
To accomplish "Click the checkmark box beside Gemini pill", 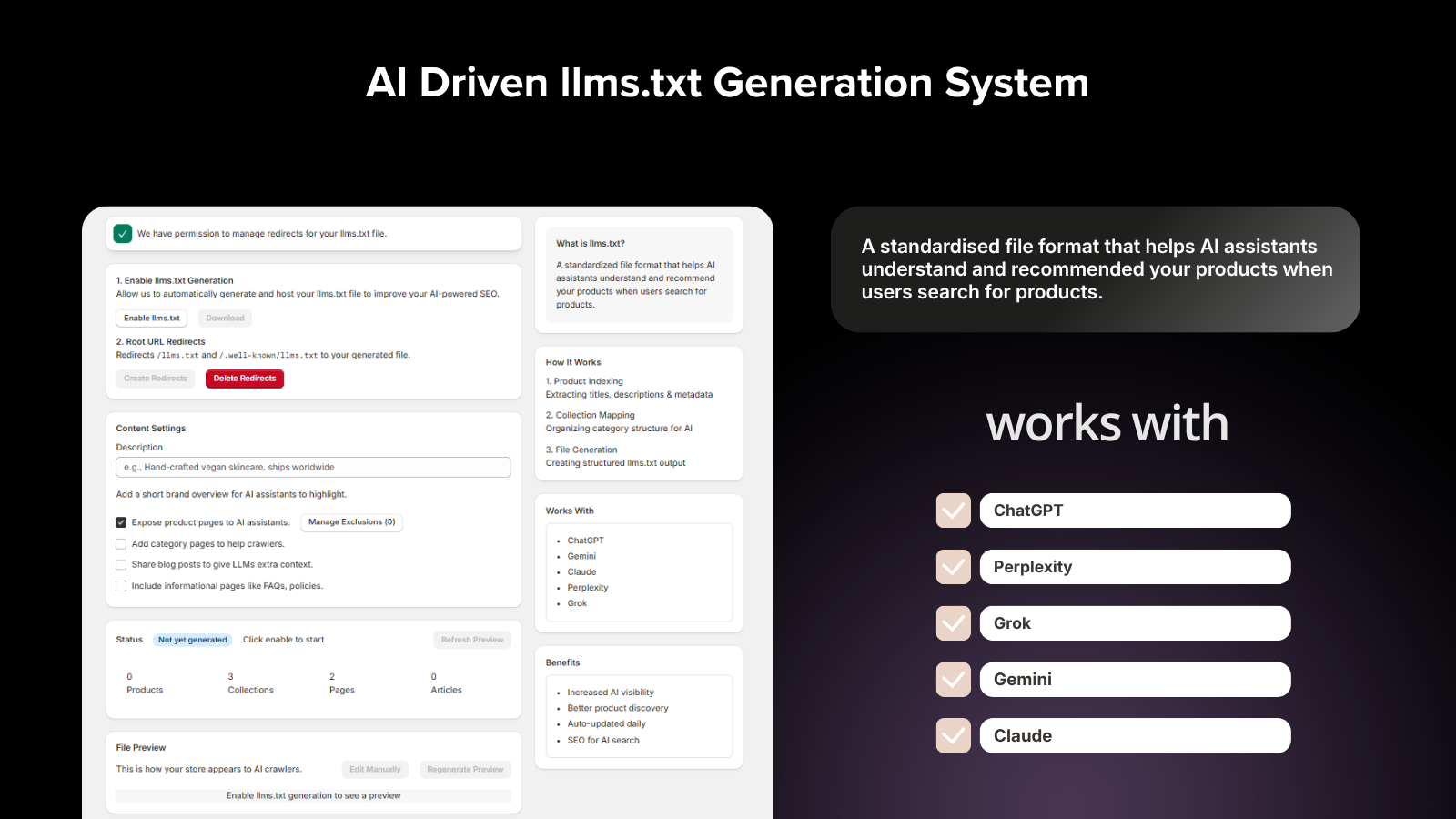I will pyautogui.click(x=954, y=680).
